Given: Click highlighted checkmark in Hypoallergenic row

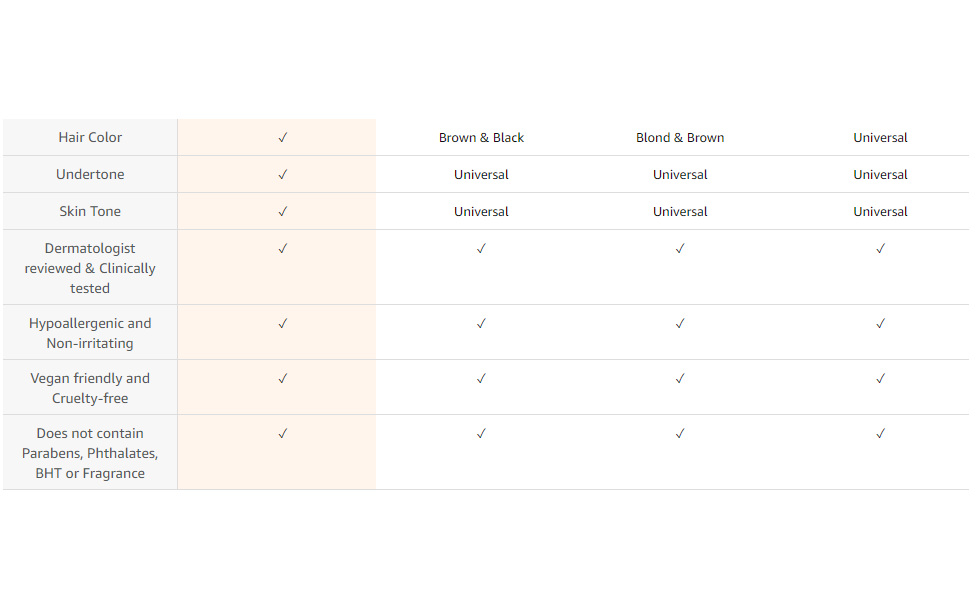Looking at the screenshot, I should click(283, 324).
